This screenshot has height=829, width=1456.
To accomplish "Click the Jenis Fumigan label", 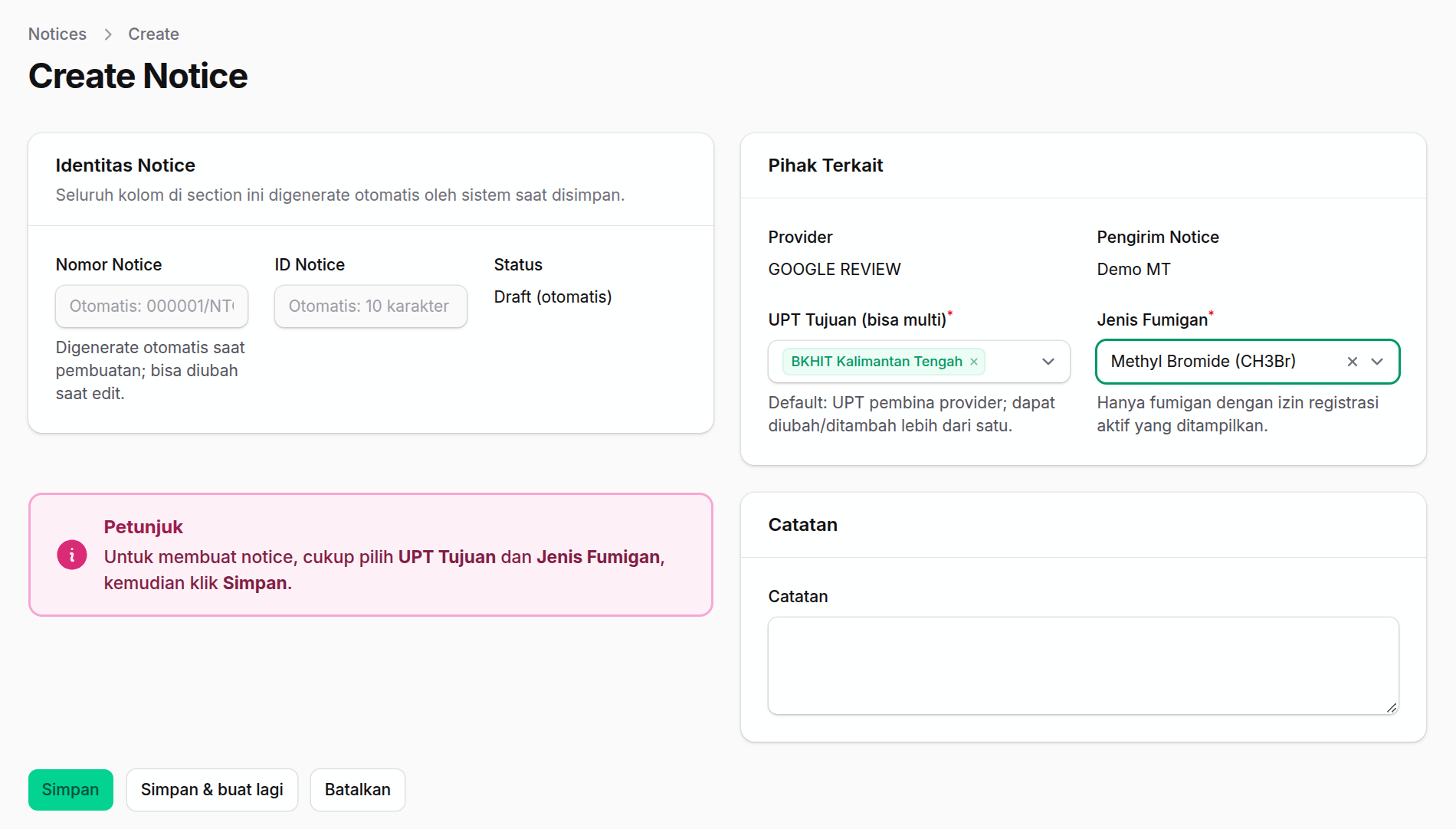I will (1154, 319).
